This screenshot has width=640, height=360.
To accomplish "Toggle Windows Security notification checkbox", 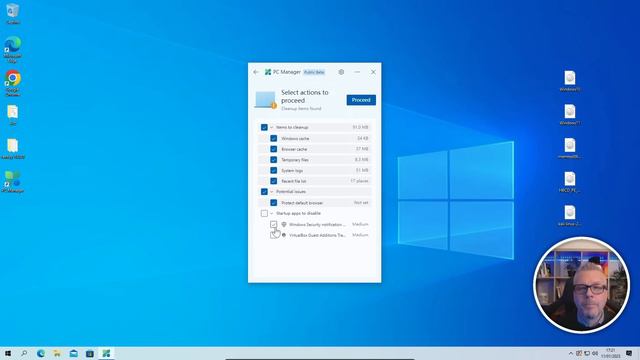I will [x=273, y=224].
